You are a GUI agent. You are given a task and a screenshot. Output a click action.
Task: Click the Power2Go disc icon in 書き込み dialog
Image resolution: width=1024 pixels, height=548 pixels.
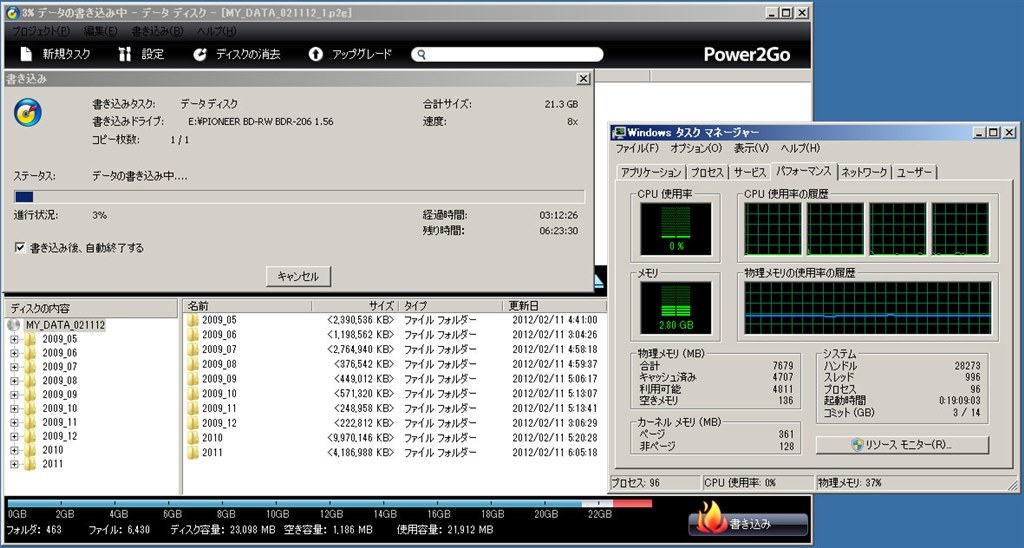pyautogui.click(x=28, y=112)
